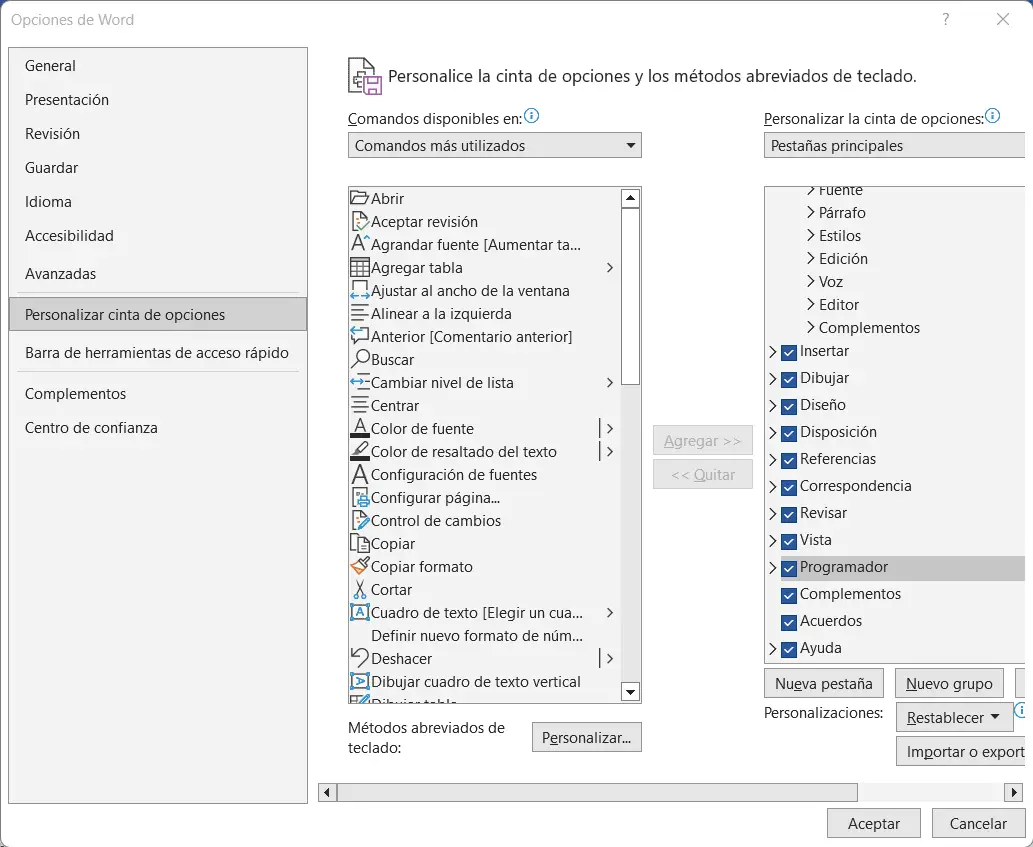Uncheck the Correspondencia checkbox
The image size is (1033, 847).
[x=789, y=487]
